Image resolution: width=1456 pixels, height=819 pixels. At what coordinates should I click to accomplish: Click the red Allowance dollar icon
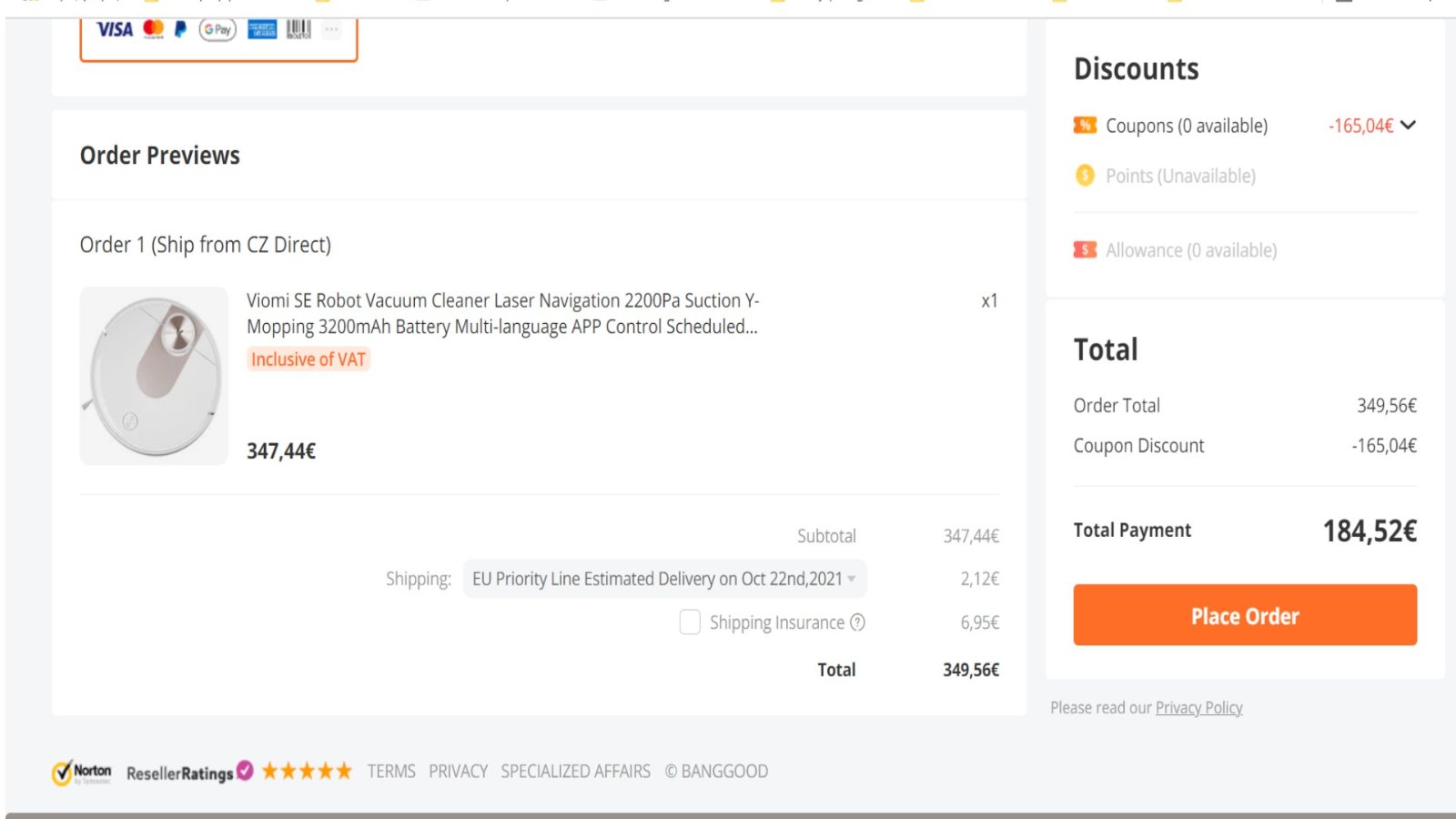click(x=1085, y=249)
